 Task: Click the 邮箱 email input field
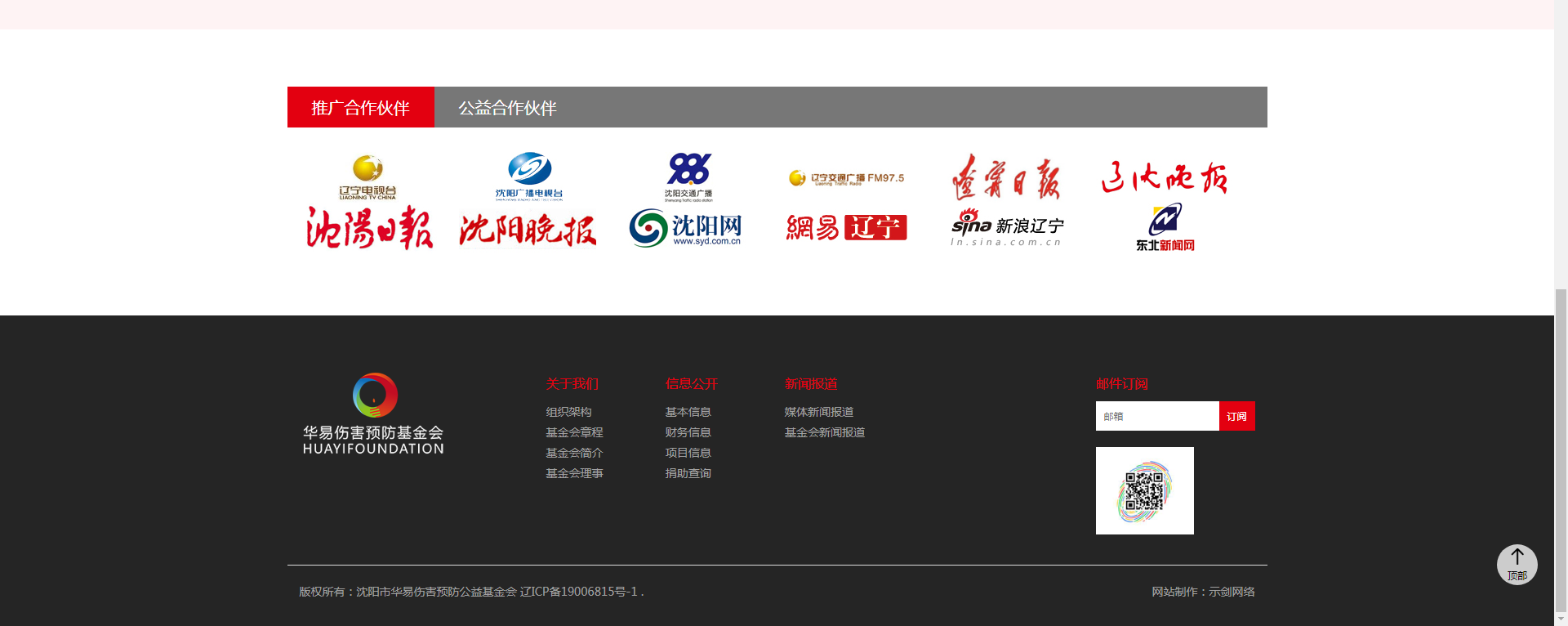point(1157,416)
